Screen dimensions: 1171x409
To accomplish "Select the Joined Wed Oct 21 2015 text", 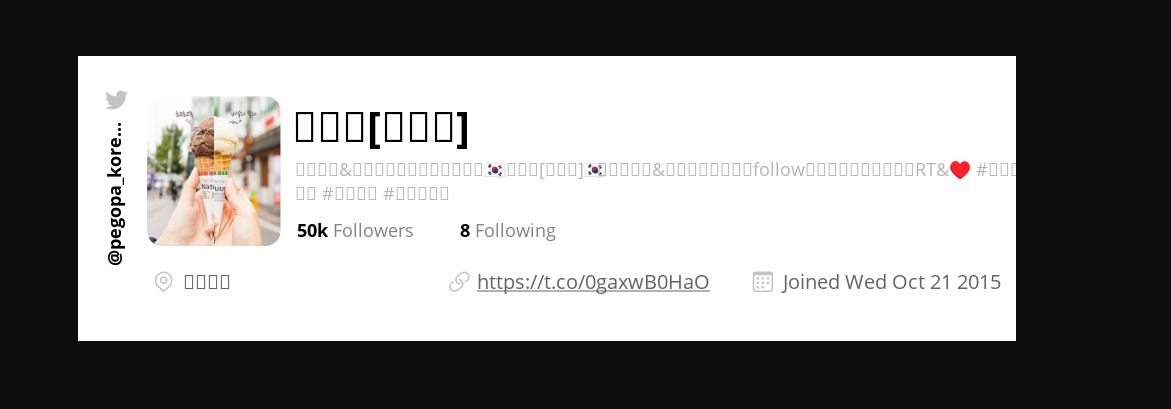I will (892, 282).
